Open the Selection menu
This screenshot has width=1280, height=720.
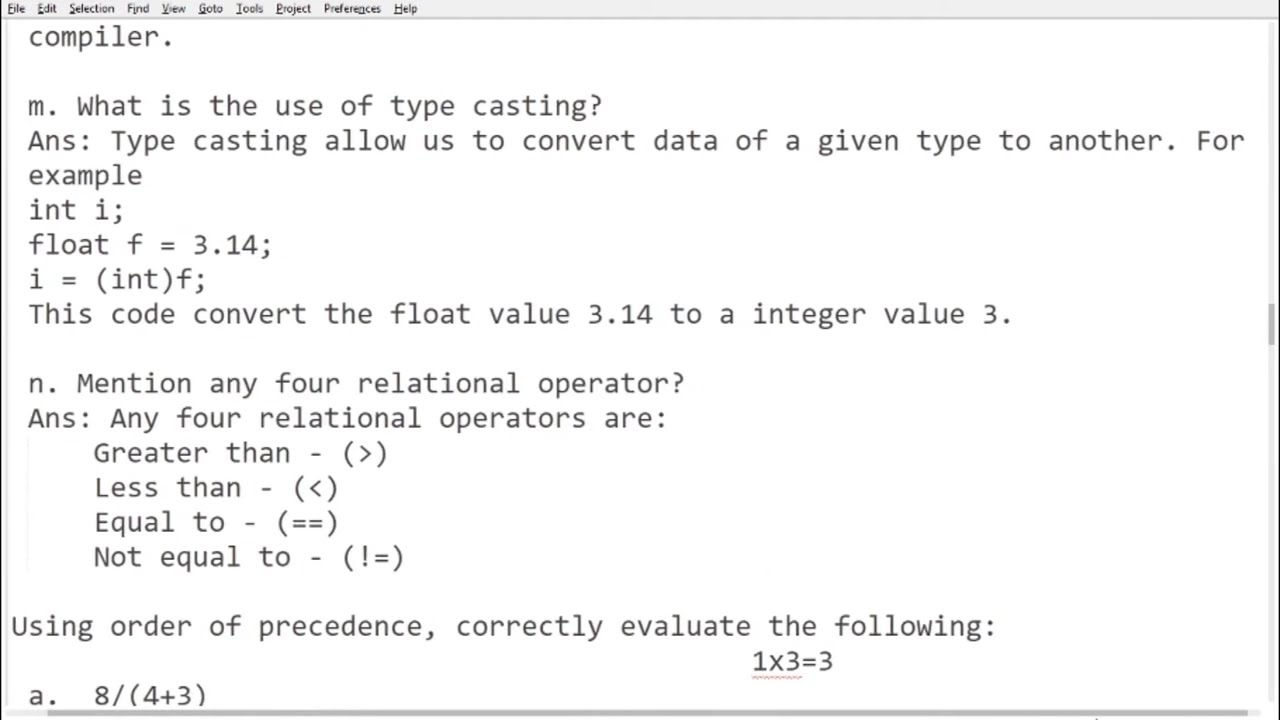pyautogui.click(x=91, y=8)
